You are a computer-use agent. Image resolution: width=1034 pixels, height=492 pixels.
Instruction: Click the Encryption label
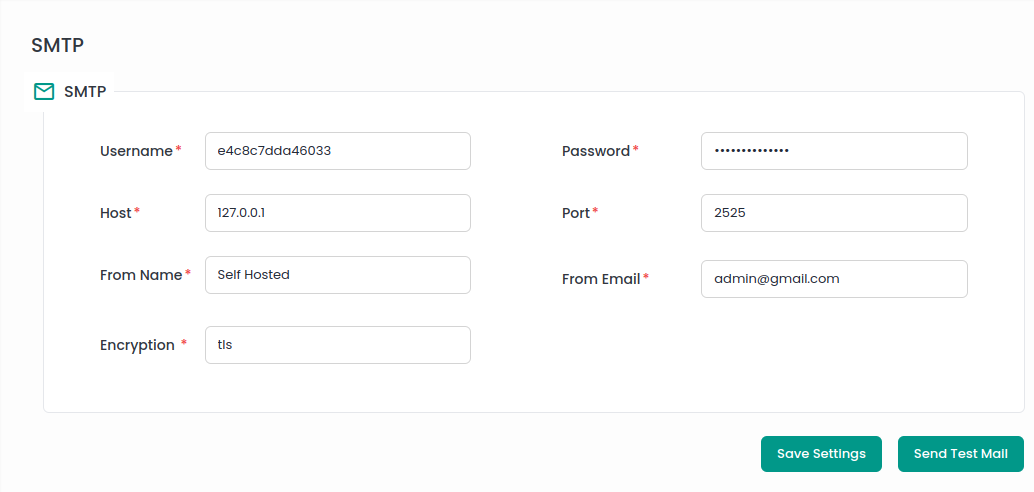tap(137, 345)
